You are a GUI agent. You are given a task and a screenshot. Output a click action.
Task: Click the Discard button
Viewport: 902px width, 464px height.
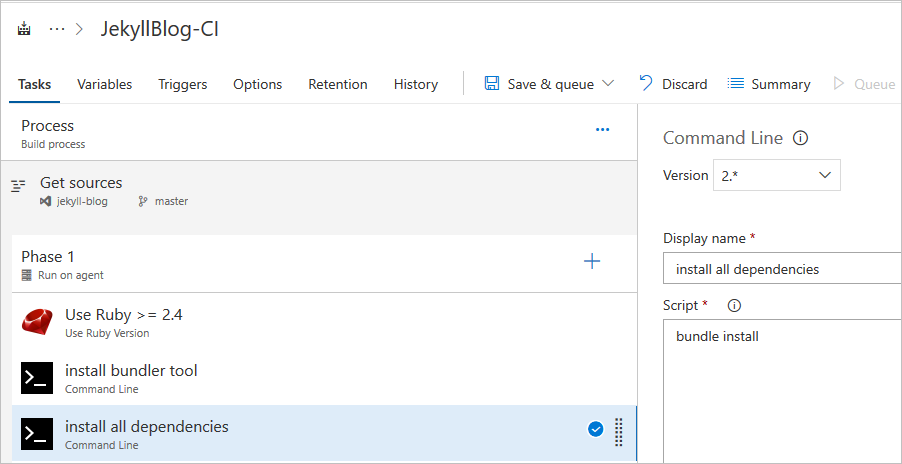(x=673, y=84)
